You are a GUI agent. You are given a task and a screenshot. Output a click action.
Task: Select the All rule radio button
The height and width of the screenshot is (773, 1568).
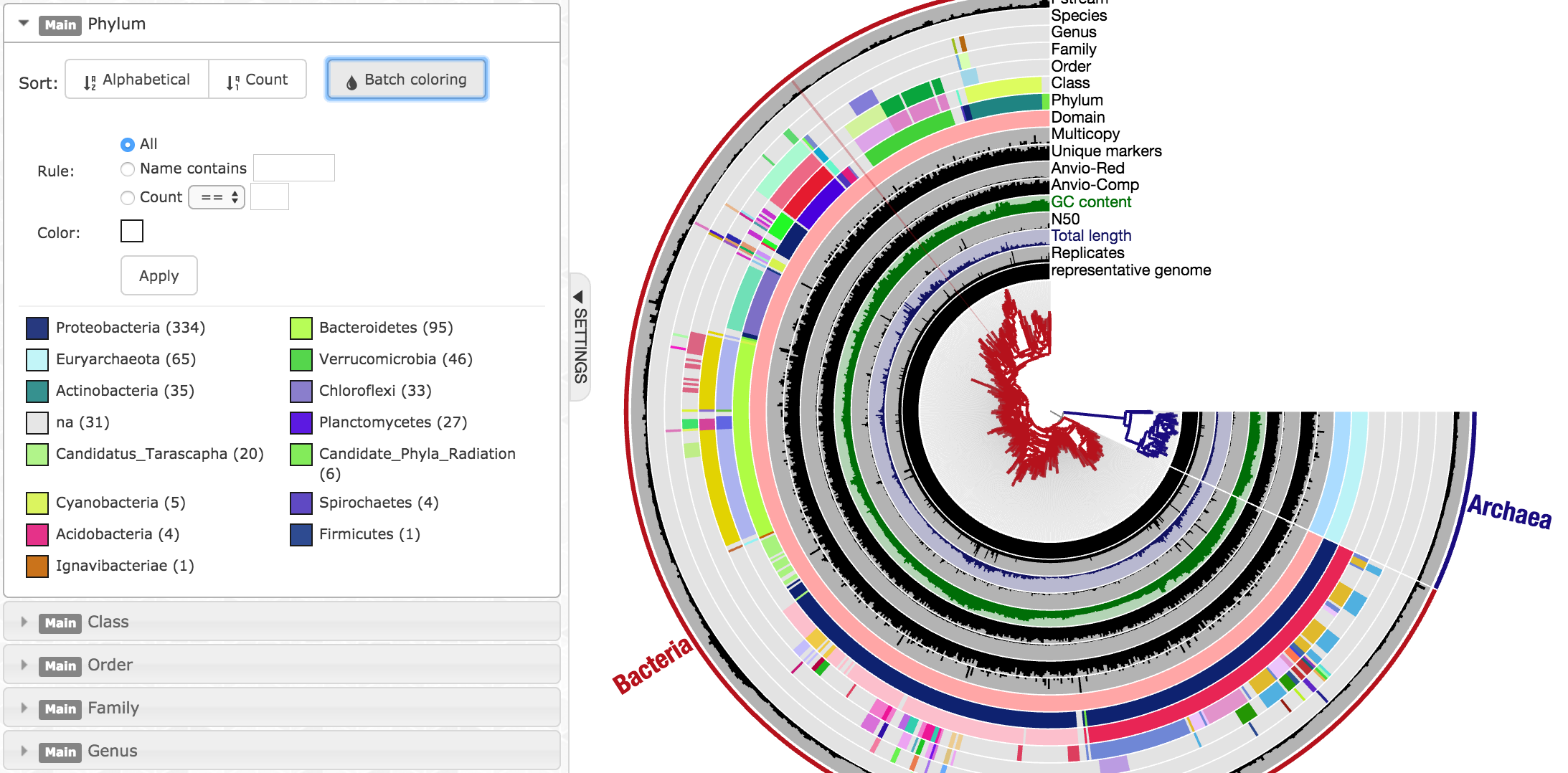(128, 145)
